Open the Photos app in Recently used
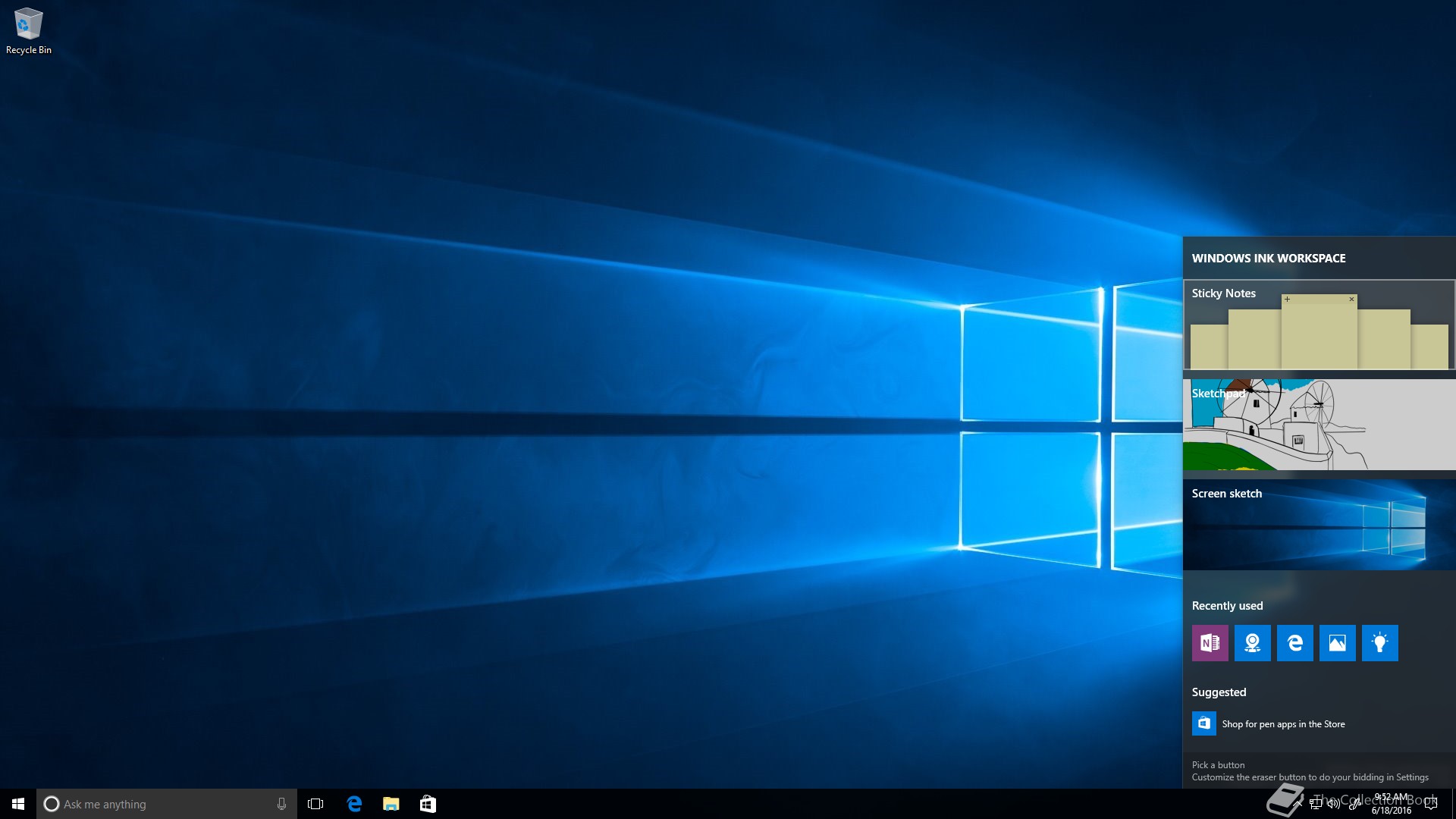 (x=1337, y=643)
